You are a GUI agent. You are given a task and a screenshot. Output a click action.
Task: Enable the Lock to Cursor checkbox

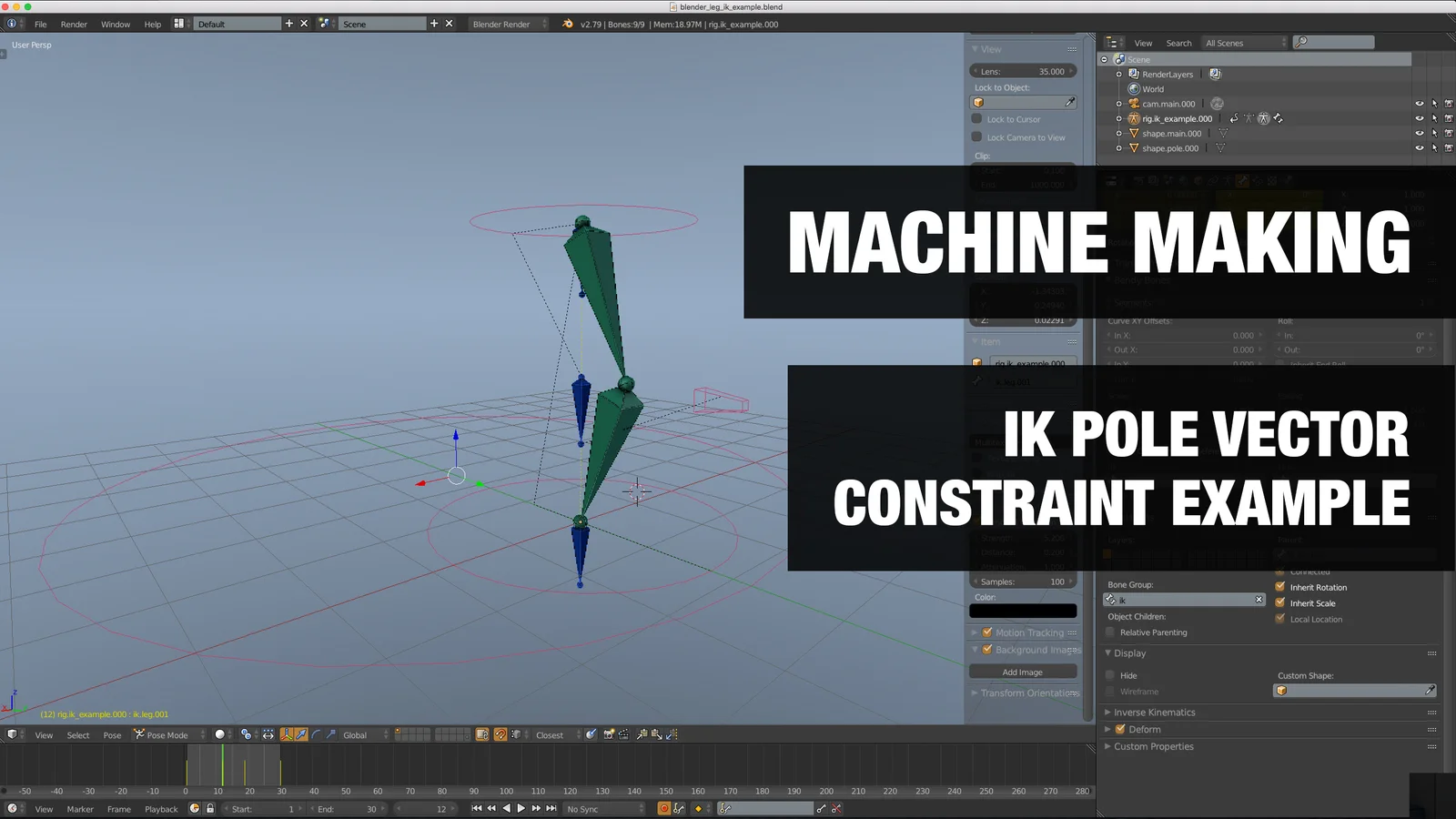pyautogui.click(x=977, y=119)
